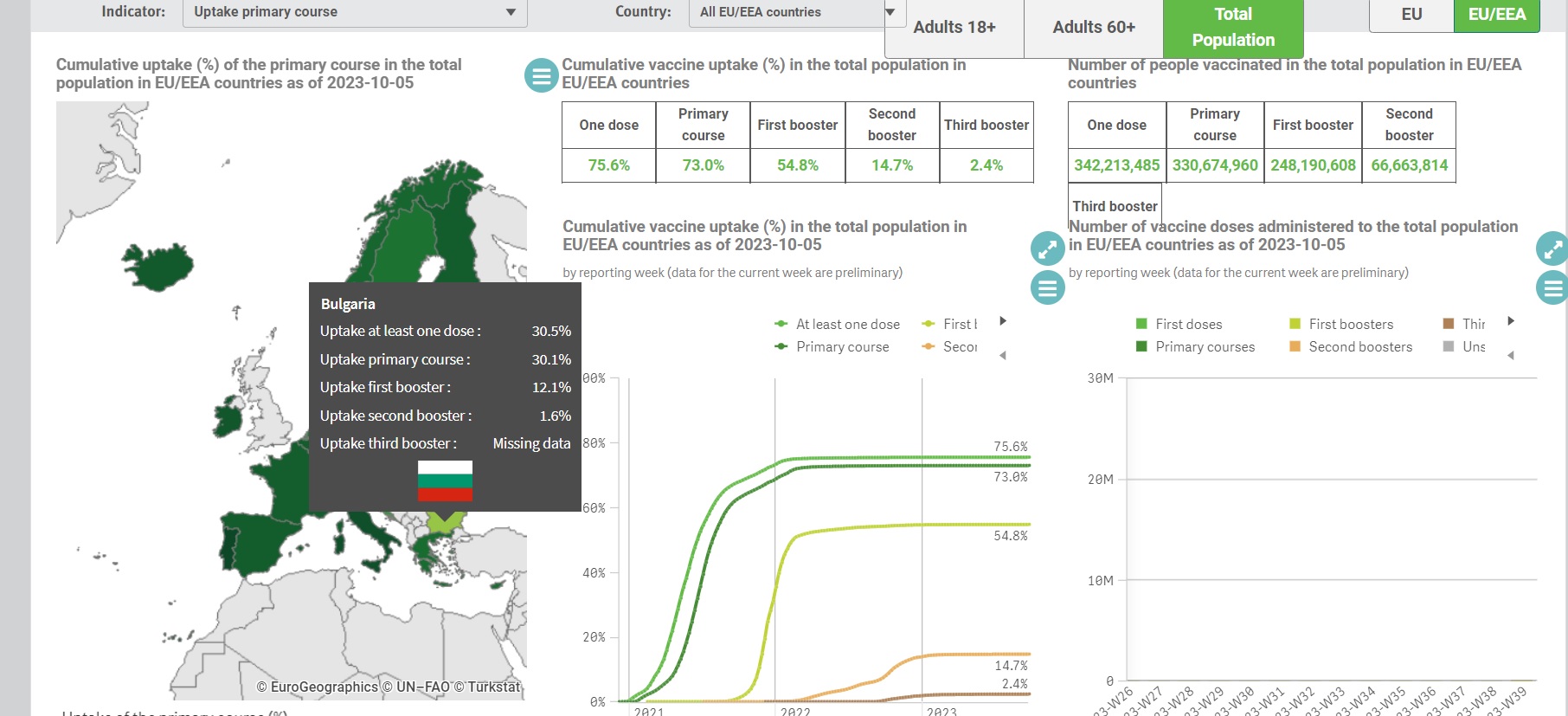The height and width of the screenshot is (716, 1568).
Task: Click the 'Uptake second booster : 1.6%' tooltip row
Action: [x=446, y=416]
